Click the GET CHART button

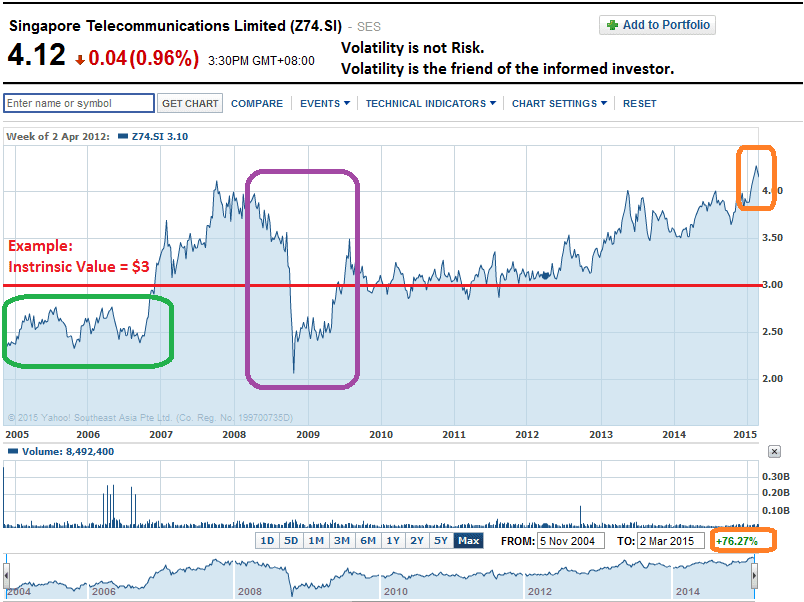click(x=189, y=103)
